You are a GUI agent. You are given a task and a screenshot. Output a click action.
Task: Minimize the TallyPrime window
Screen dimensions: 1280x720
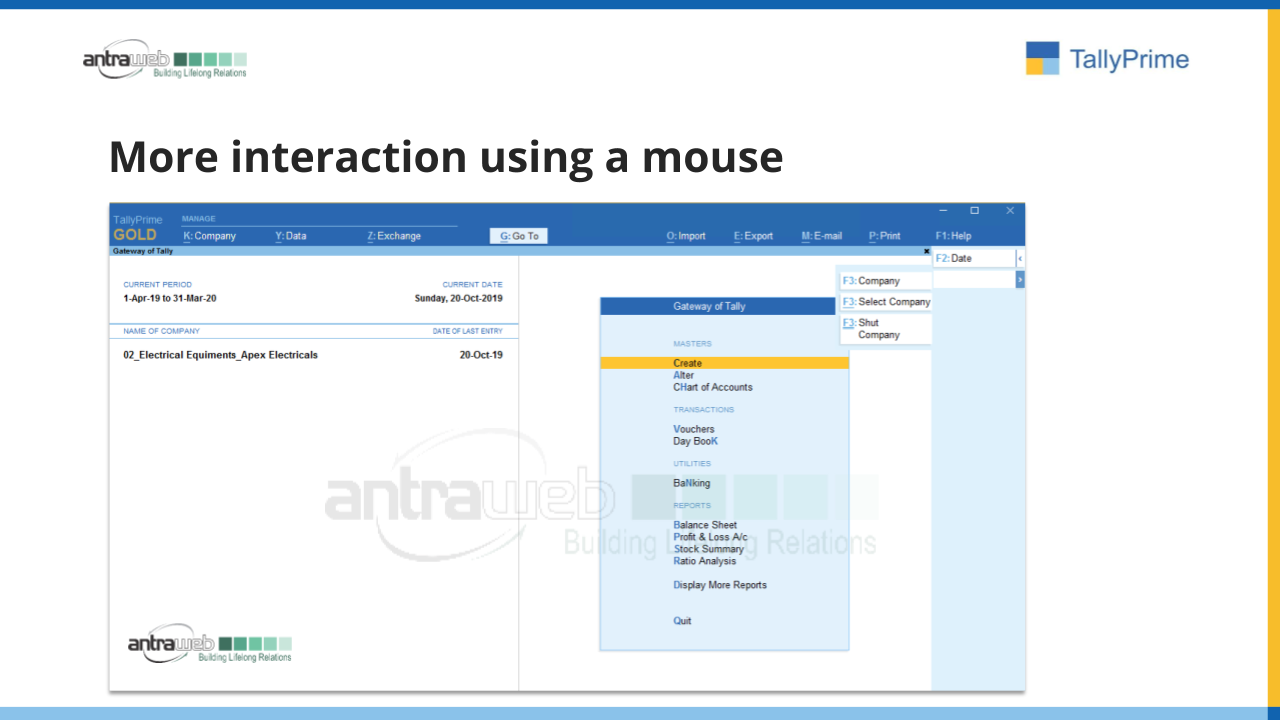[x=943, y=211]
